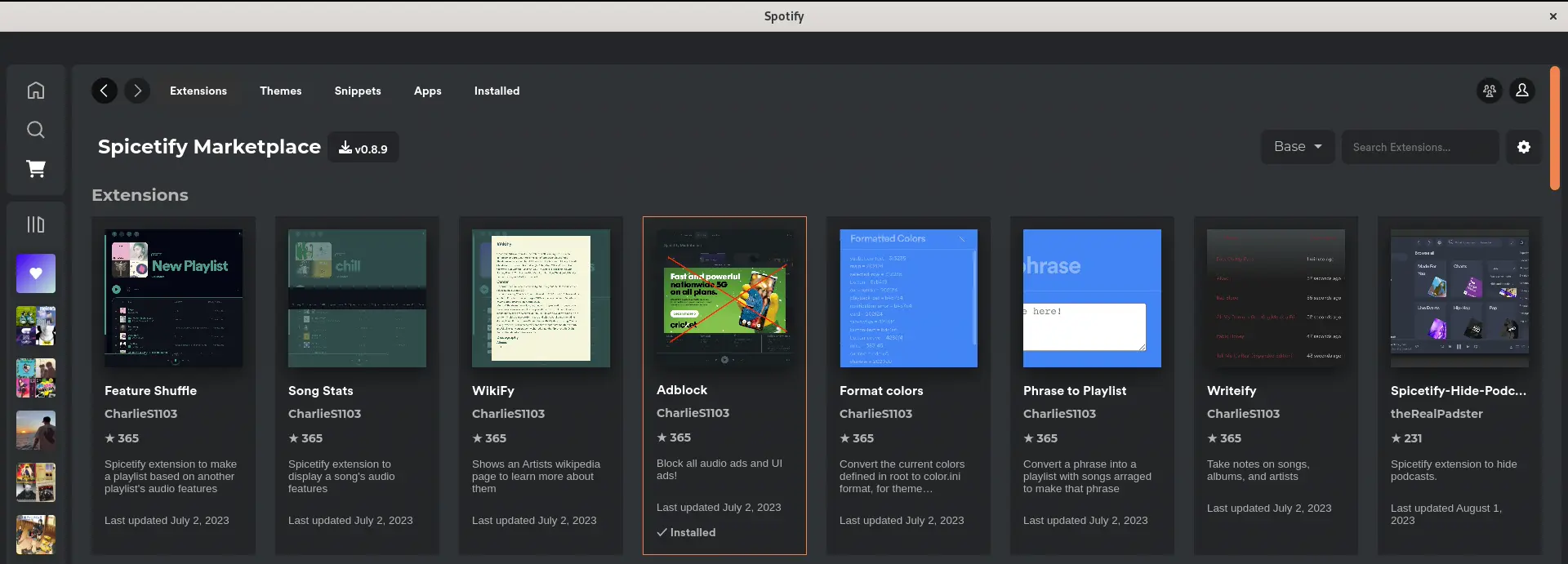
Task: Click the Search magnifier icon in sidebar
Action: point(36,130)
